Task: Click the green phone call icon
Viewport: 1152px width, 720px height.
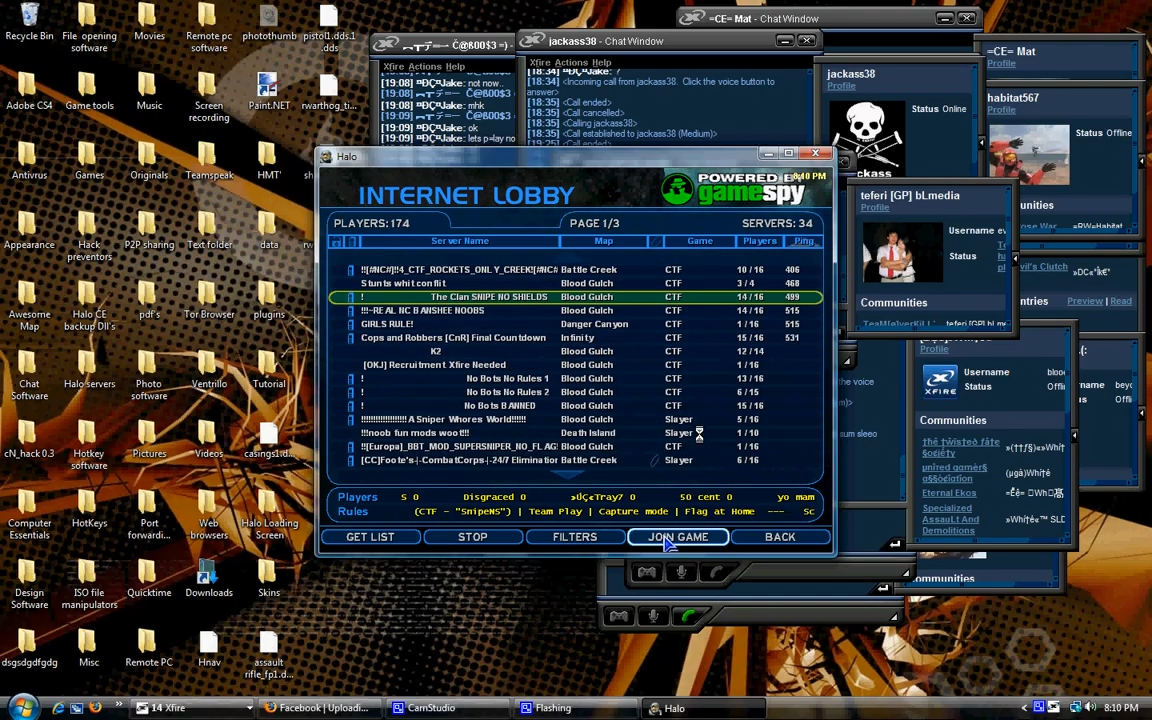Action: pyautogui.click(x=688, y=616)
